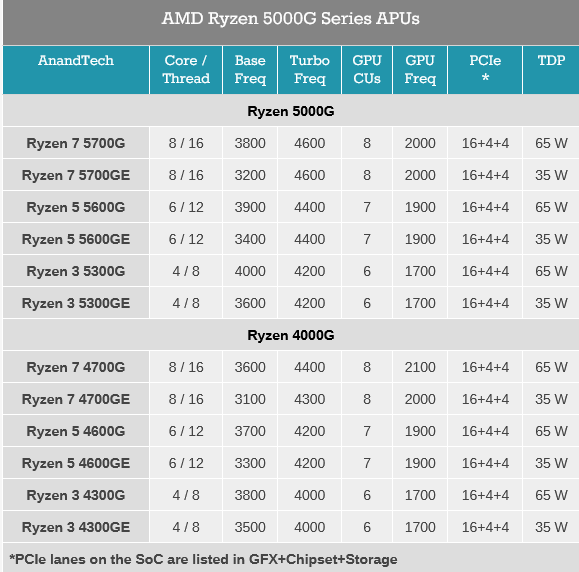Click base frequency 3600 for Ryzen 3 5300GE
The image size is (579, 572).
click(x=250, y=303)
